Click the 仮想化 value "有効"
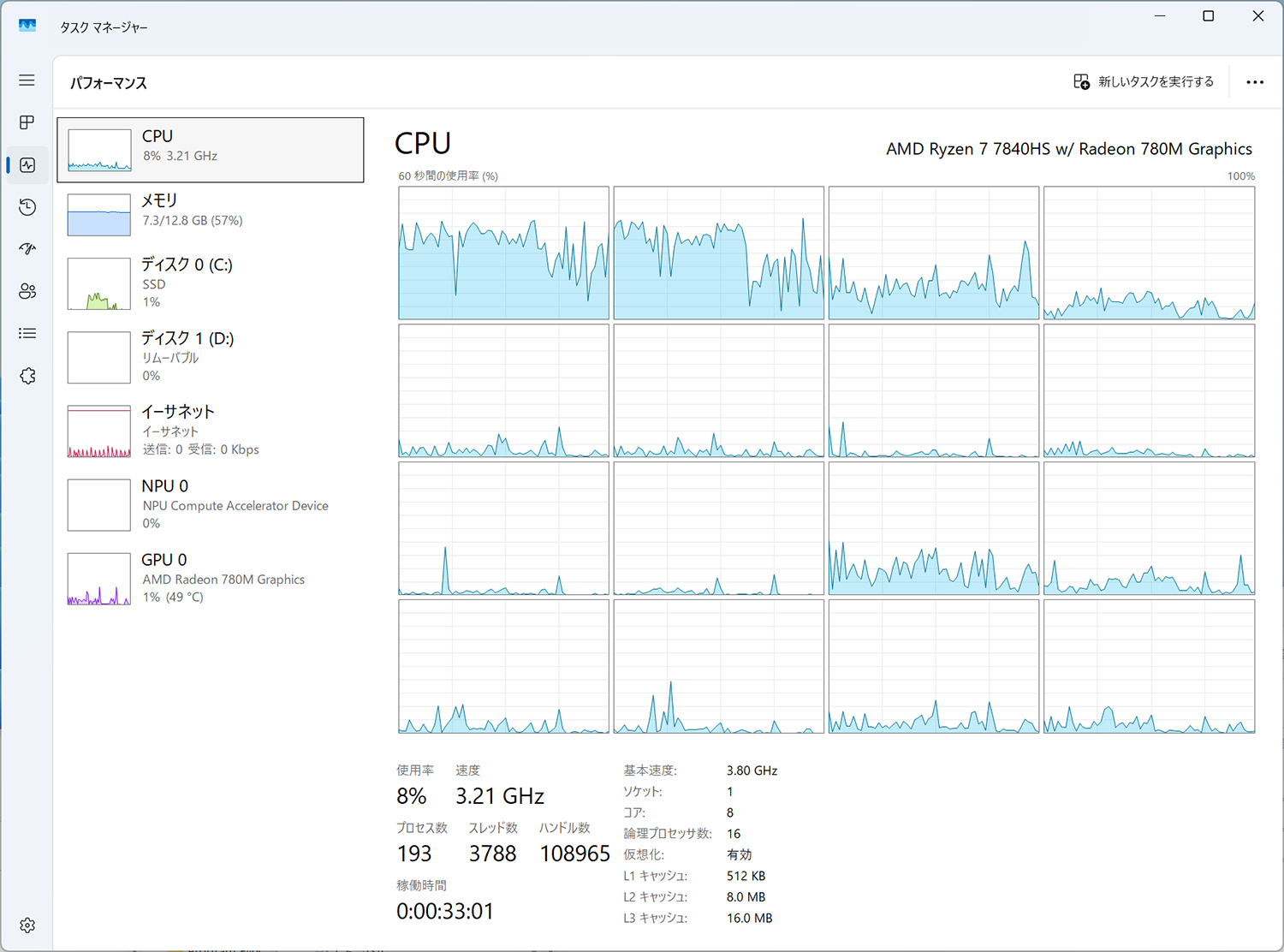This screenshot has height=952, width=1284. coord(739,854)
